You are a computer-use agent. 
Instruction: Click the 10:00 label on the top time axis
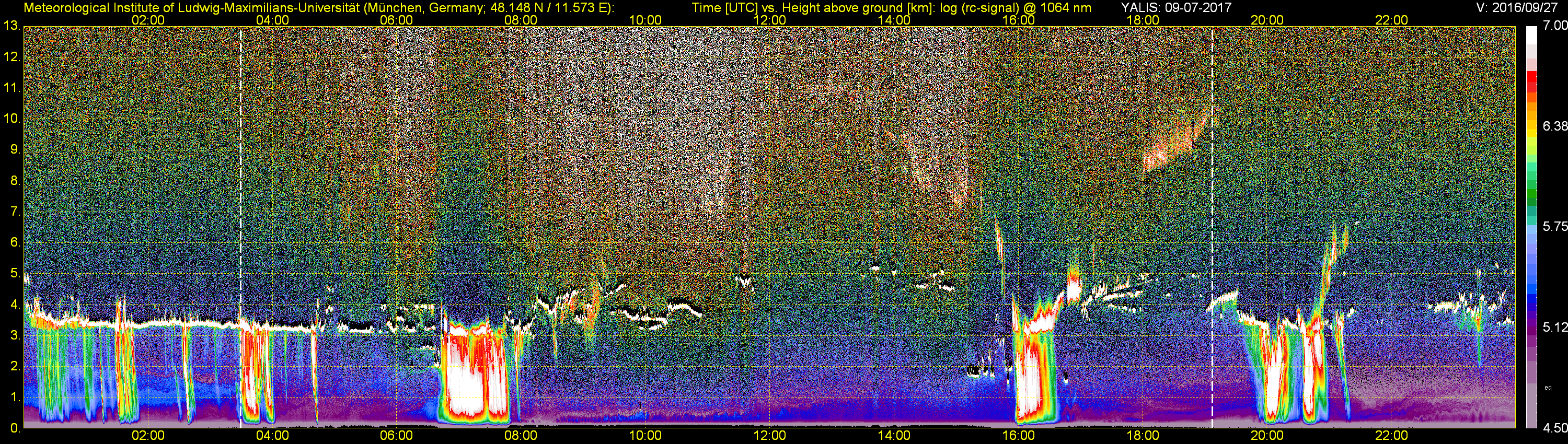point(645,20)
